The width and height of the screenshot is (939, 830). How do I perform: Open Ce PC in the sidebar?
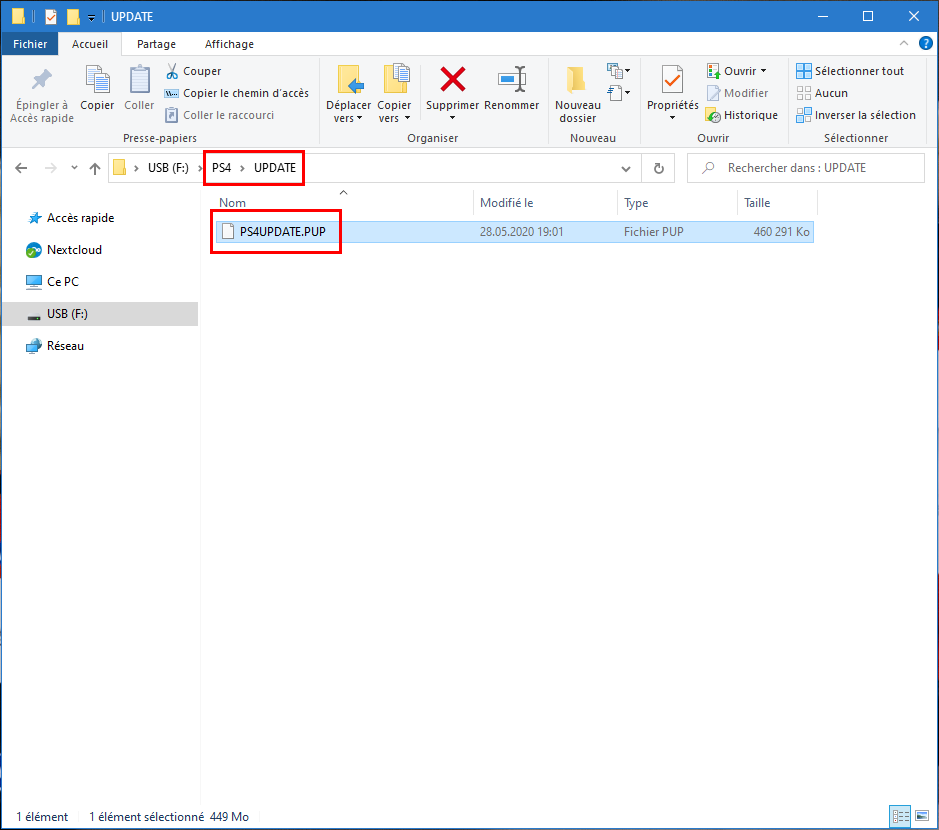53,281
